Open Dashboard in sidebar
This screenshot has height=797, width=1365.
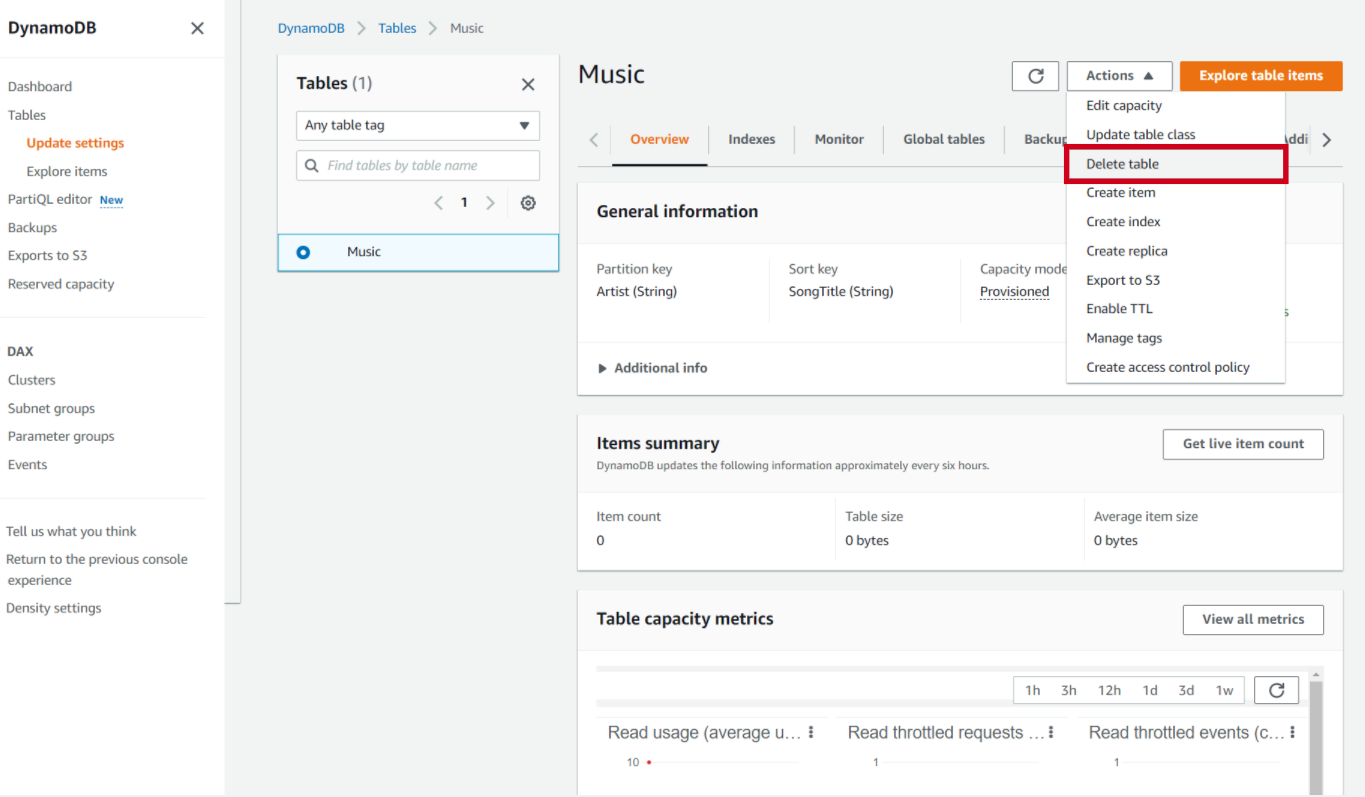[40, 87]
